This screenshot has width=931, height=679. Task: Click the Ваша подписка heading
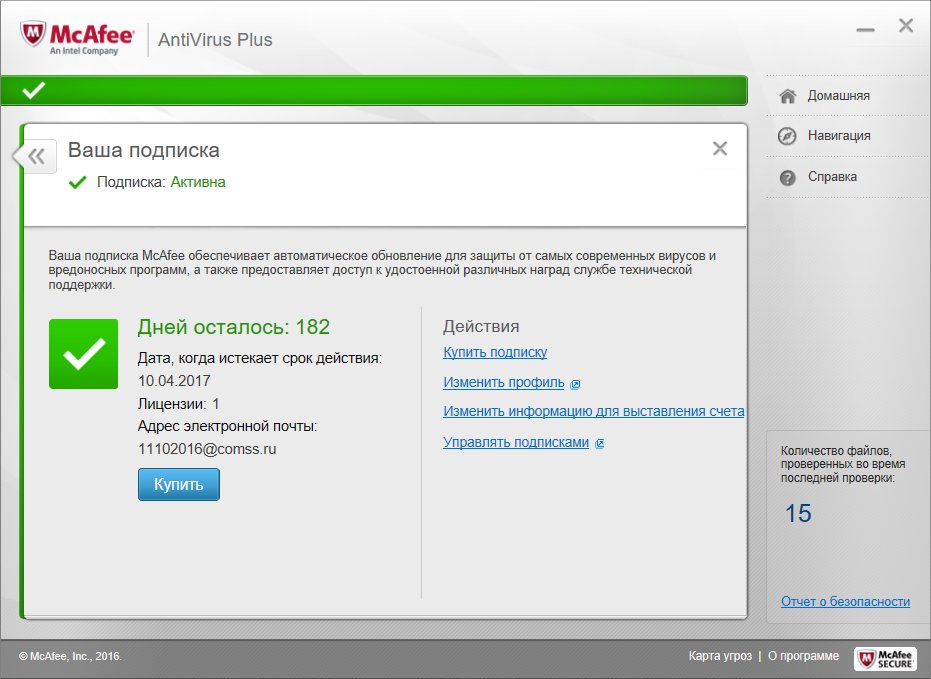tap(144, 150)
